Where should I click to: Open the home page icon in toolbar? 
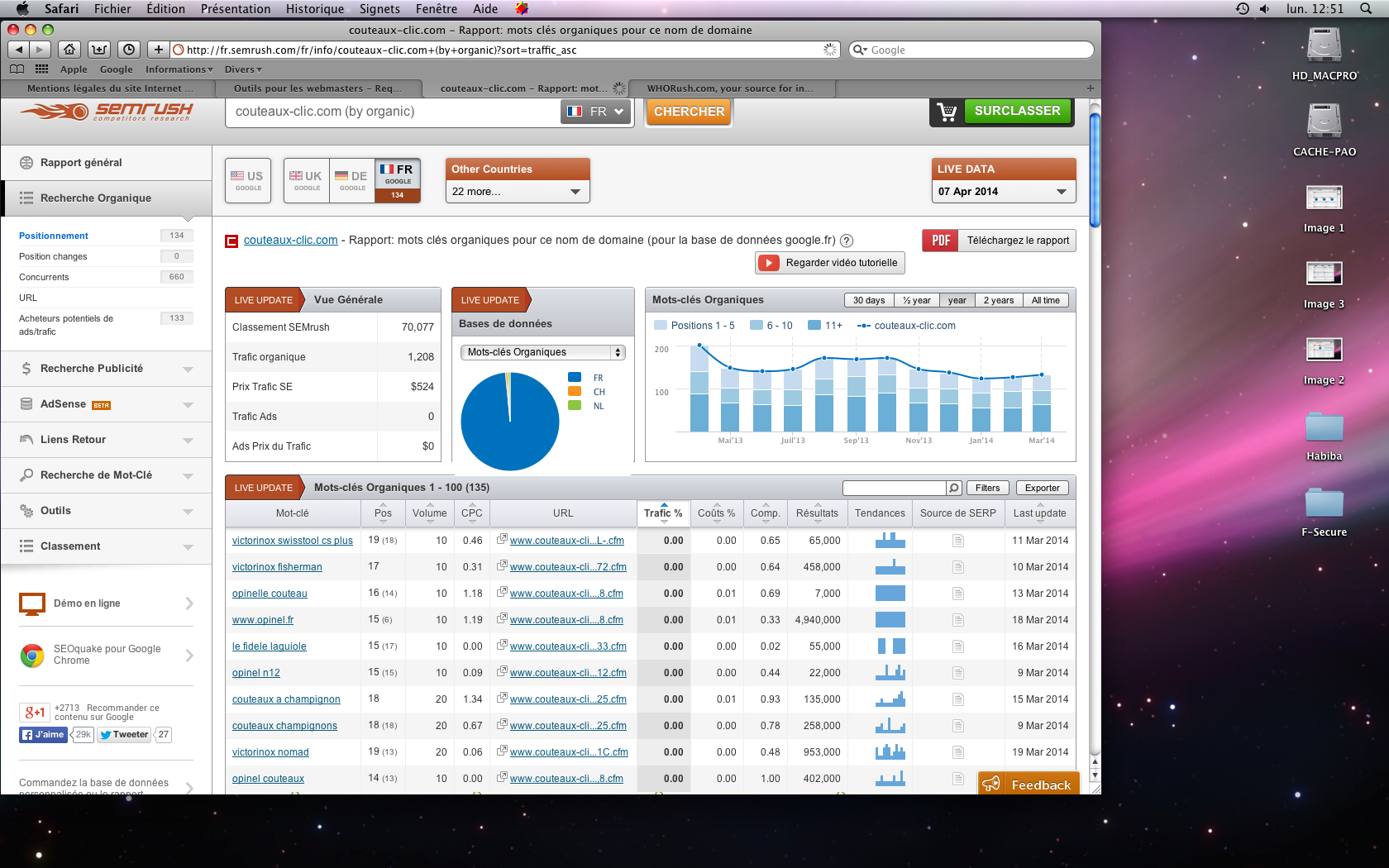pos(69,50)
